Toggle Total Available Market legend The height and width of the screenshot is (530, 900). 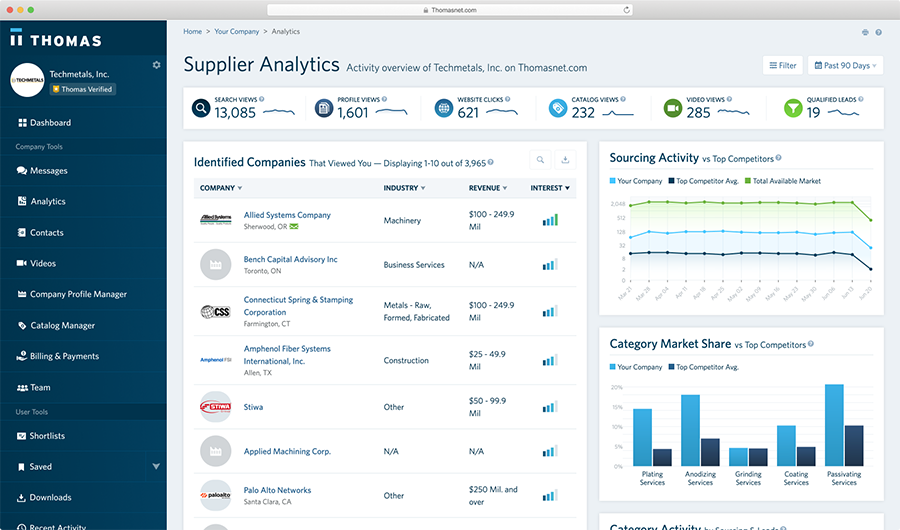pos(783,181)
